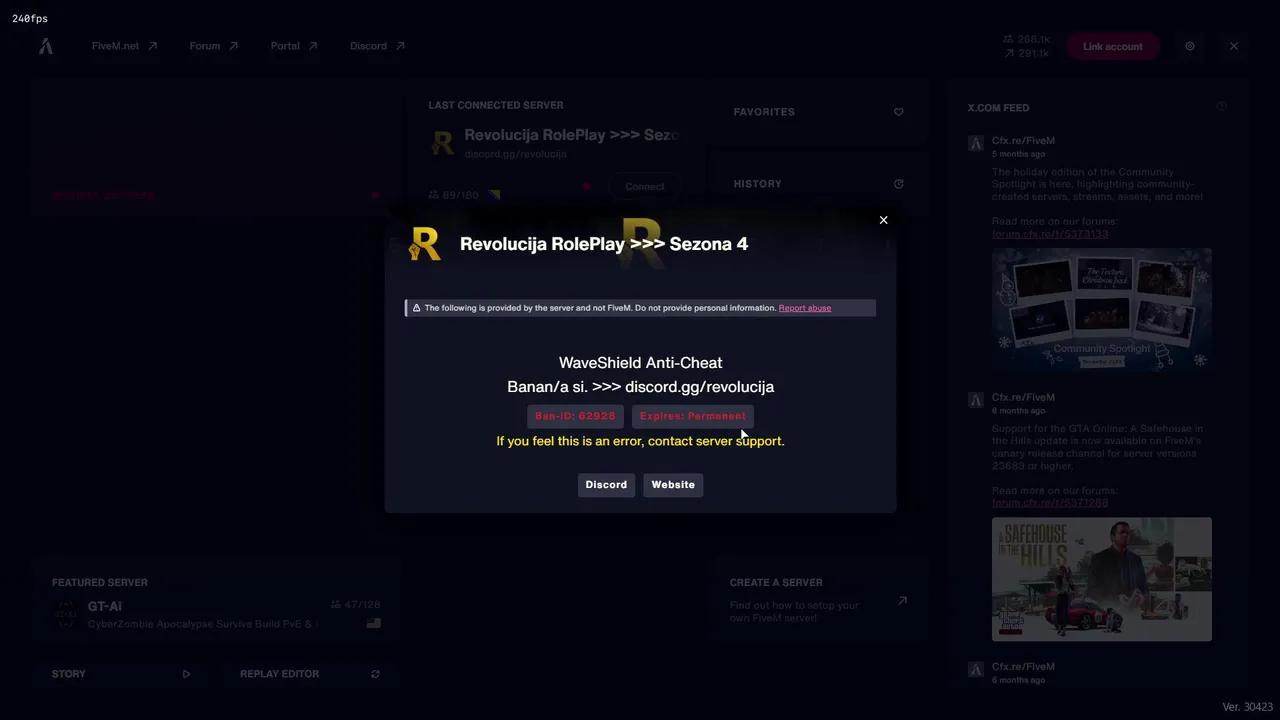Open FiveM.net link in top navigation
This screenshot has height=720, width=1280.
[x=124, y=46]
